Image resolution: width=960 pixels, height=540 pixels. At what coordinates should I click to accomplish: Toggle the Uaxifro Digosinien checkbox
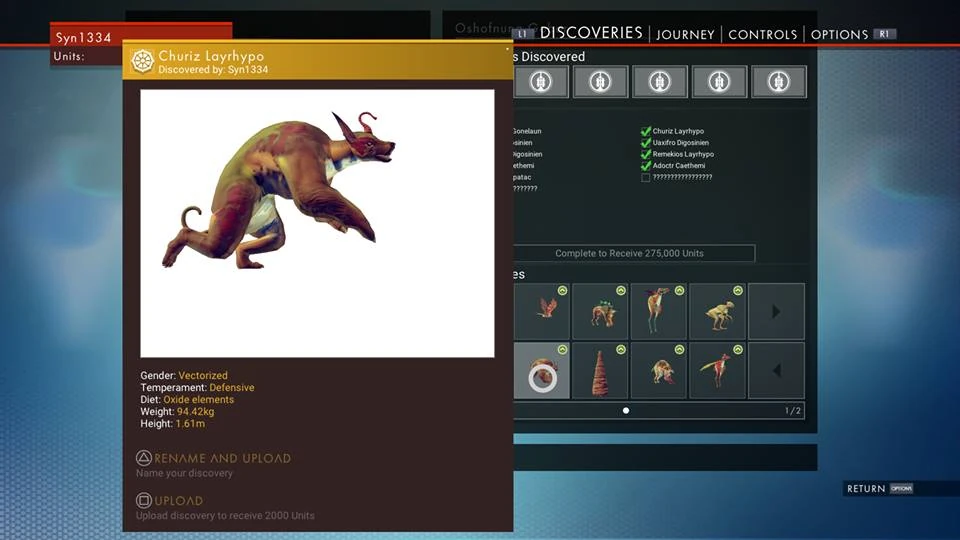coord(645,143)
